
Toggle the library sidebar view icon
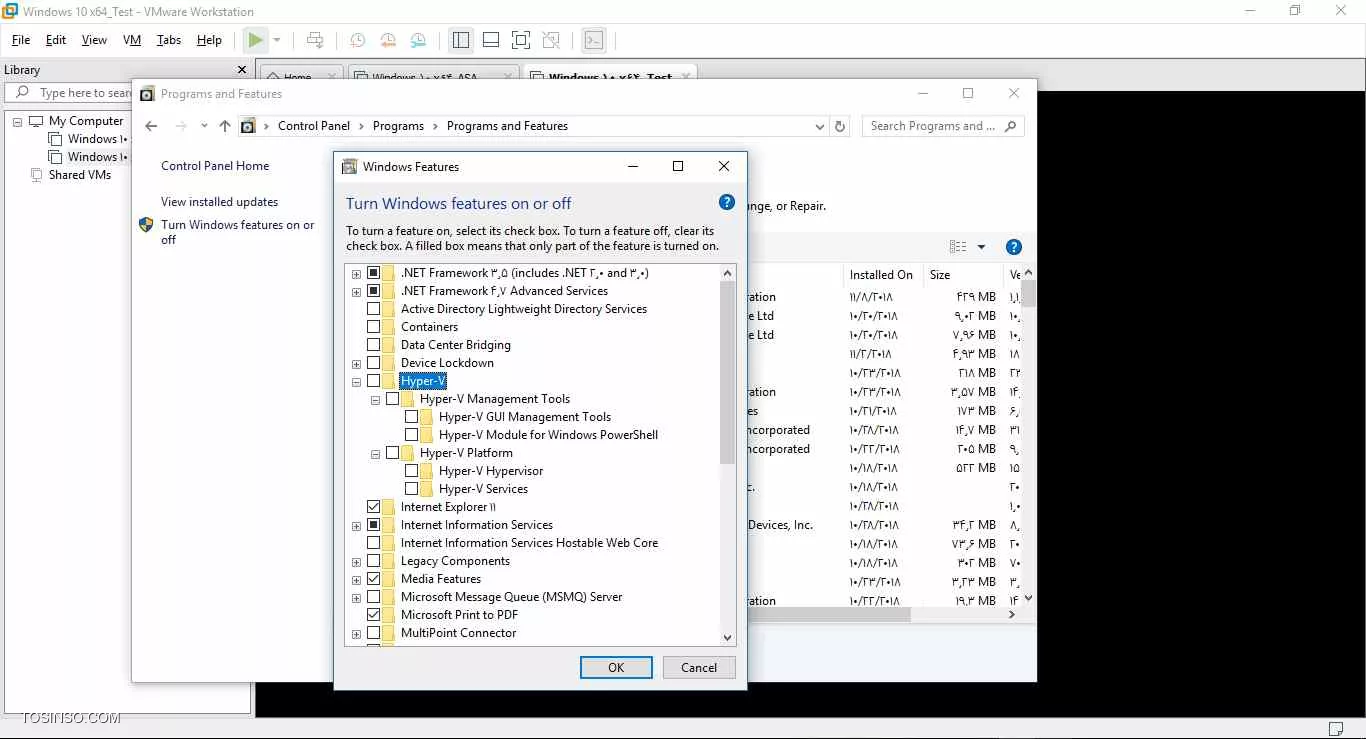(461, 40)
